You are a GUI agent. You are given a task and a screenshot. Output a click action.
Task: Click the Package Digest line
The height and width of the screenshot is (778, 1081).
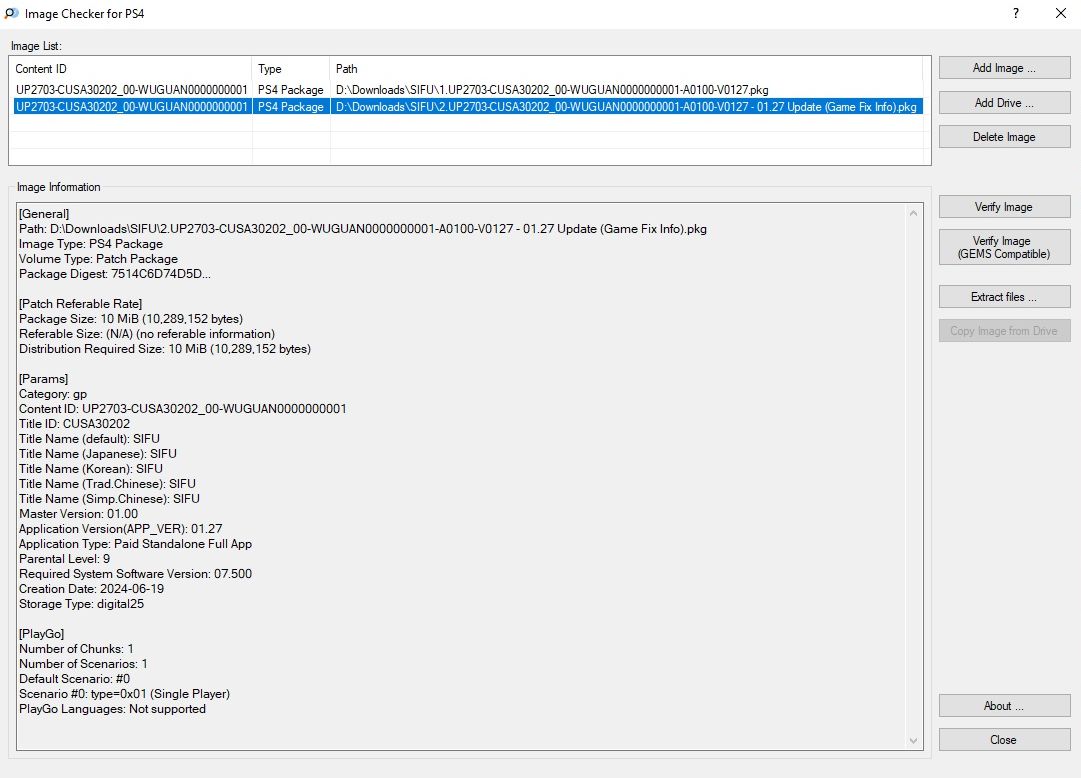coord(114,274)
